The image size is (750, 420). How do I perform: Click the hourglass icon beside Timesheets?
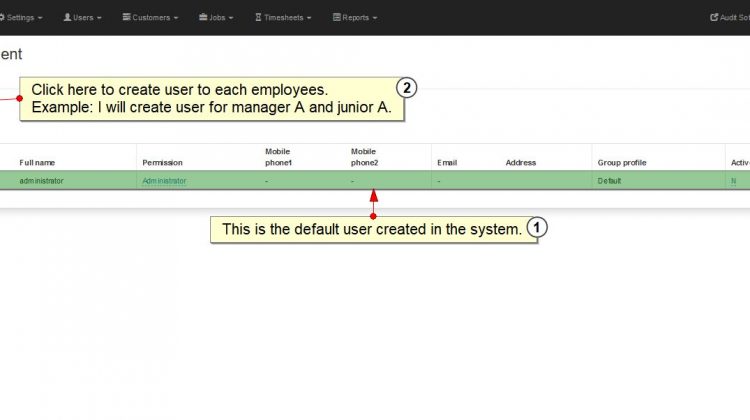tap(258, 17)
